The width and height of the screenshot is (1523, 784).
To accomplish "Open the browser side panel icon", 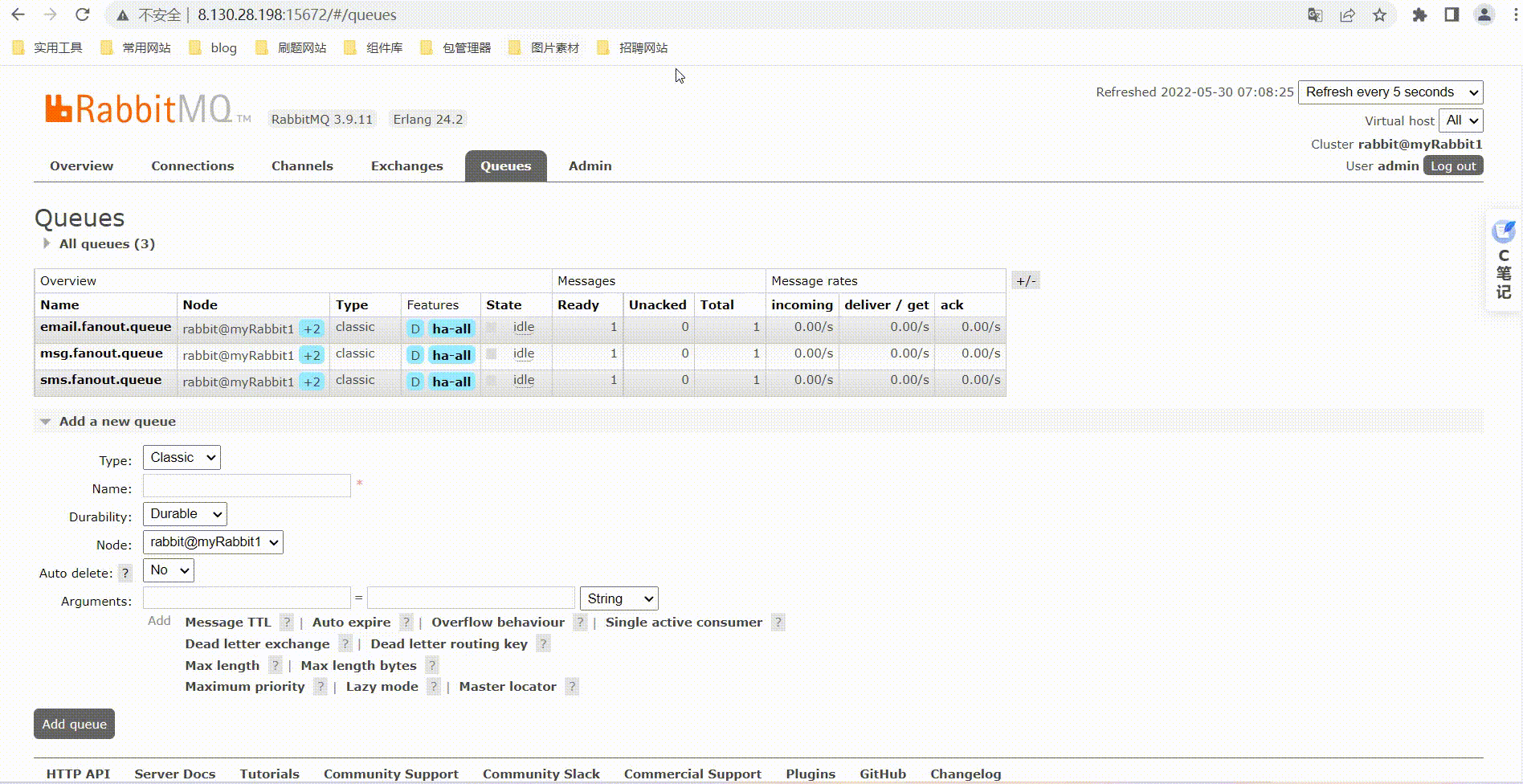I will point(1452,14).
